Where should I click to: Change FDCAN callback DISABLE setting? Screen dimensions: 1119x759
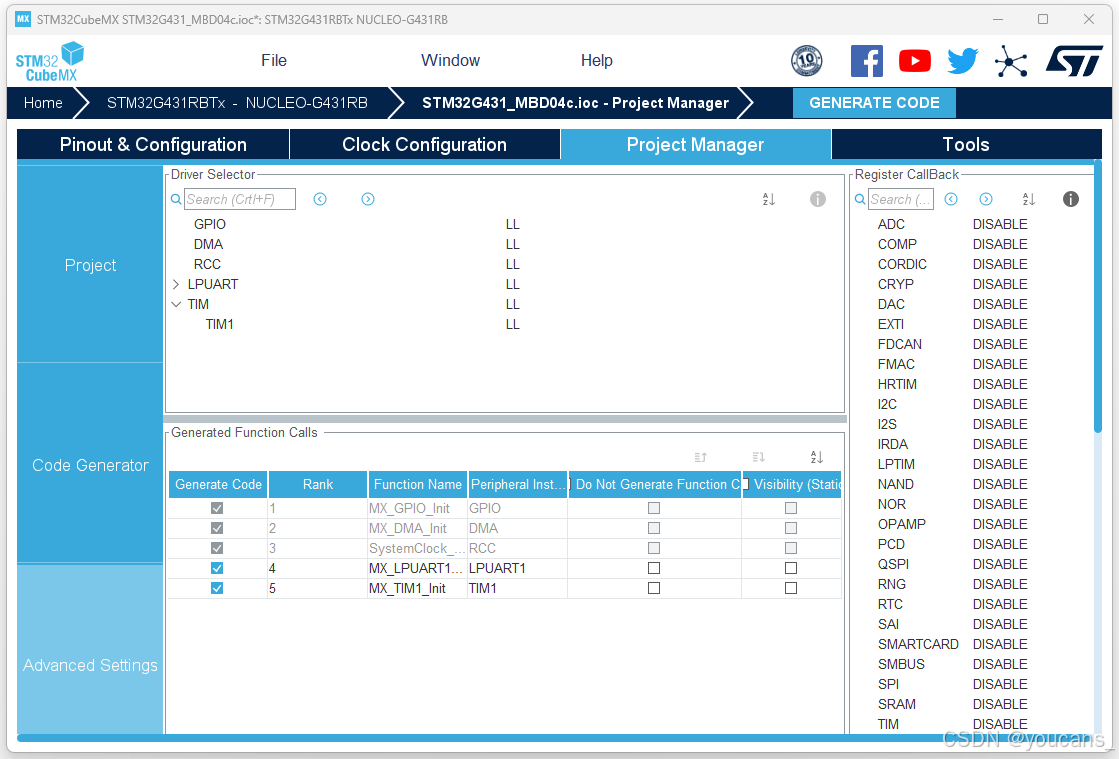(x=1000, y=345)
